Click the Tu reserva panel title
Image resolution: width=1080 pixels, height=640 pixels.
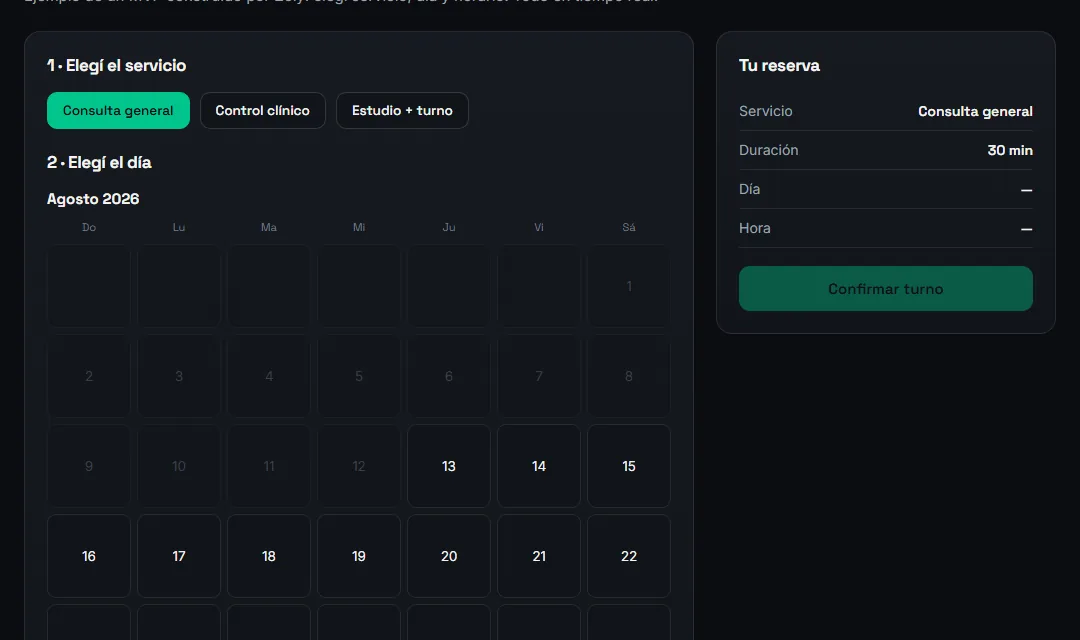click(x=779, y=65)
